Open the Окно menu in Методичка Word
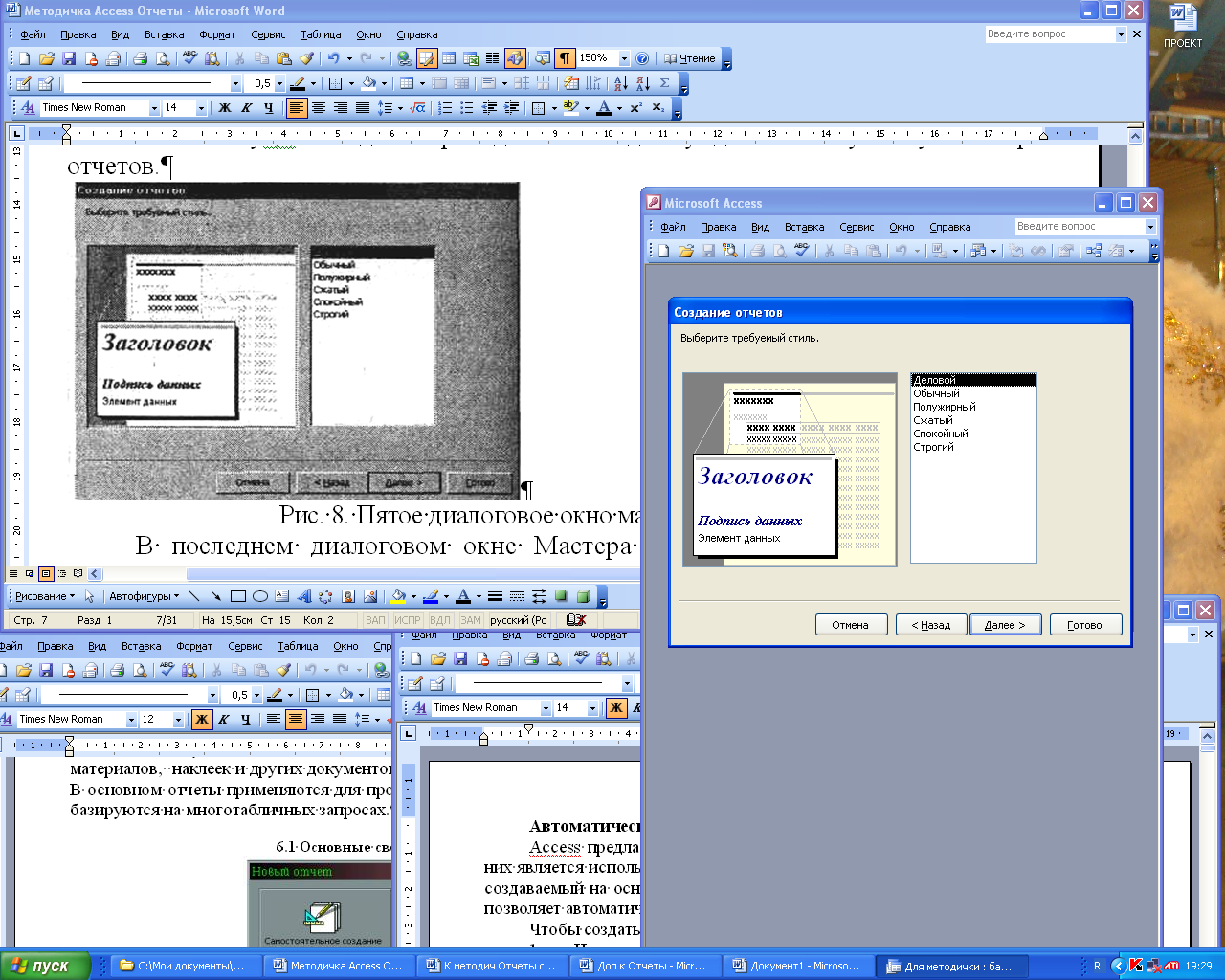The height and width of the screenshot is (980, 1225). (x=368, y=34)
